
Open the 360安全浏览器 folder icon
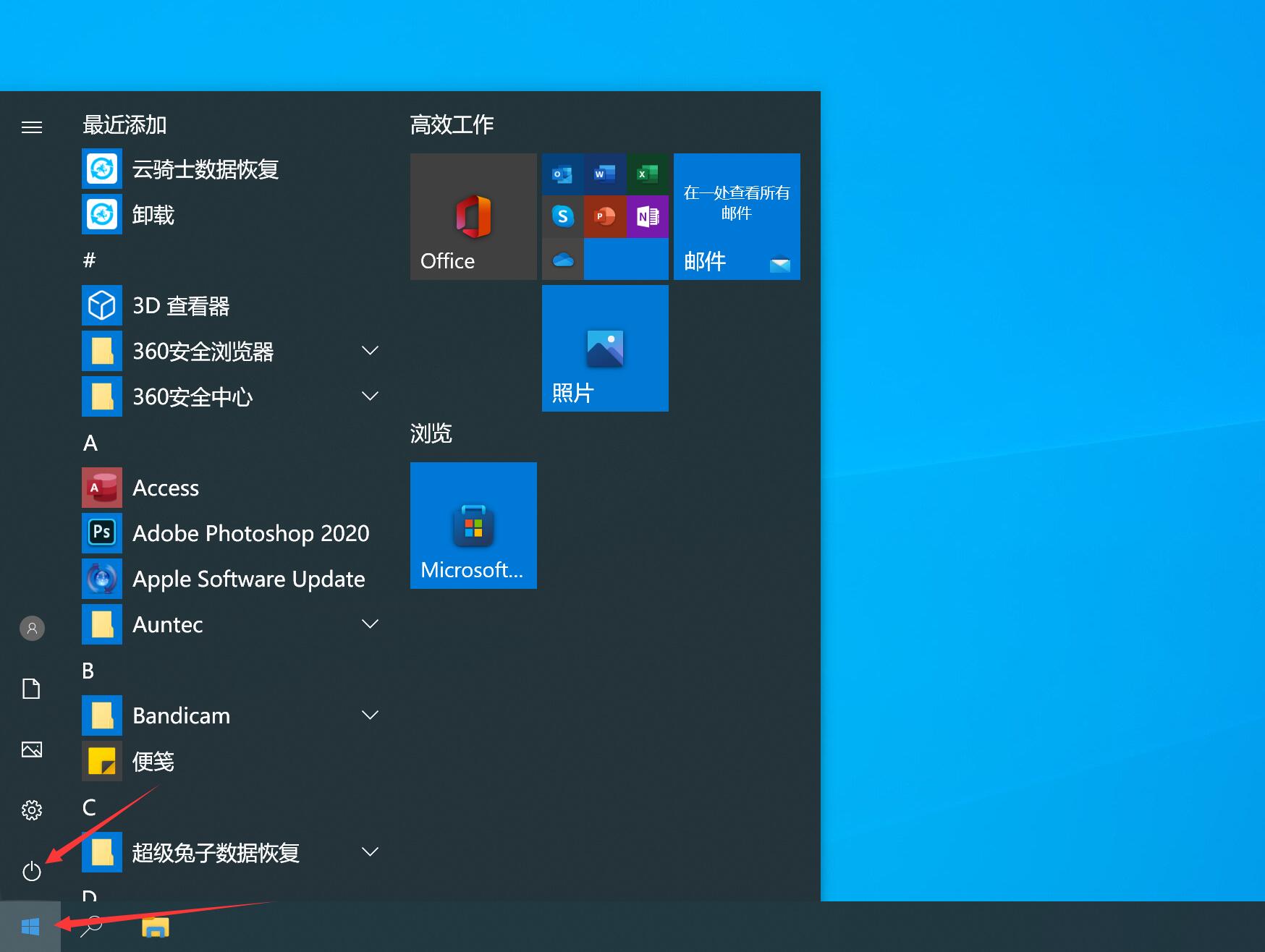tap(102, 351)
